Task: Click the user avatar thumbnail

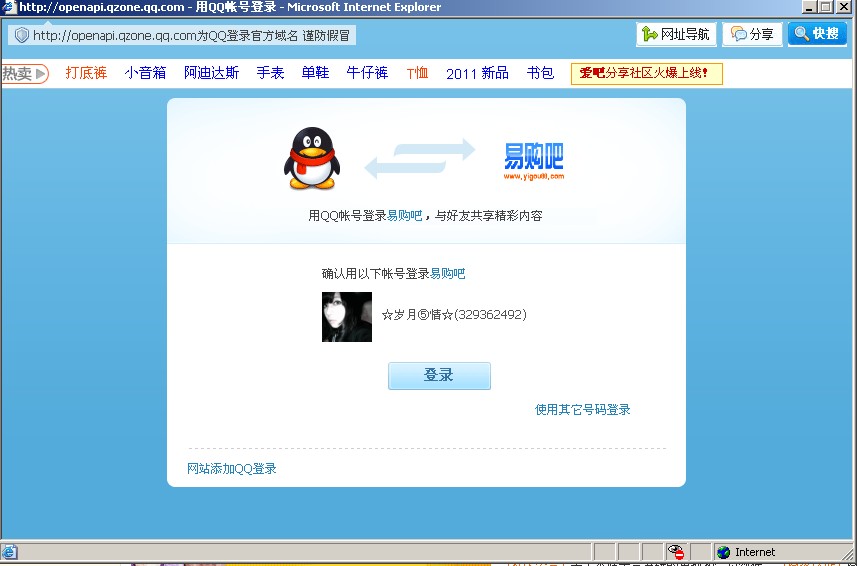Action: point(347,317)
